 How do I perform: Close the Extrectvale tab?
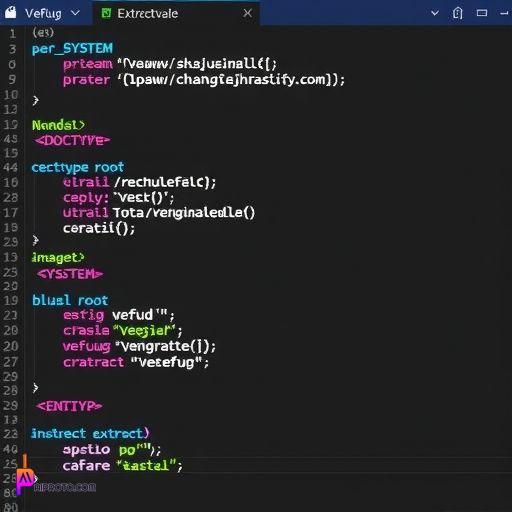(x=247, y=13)
